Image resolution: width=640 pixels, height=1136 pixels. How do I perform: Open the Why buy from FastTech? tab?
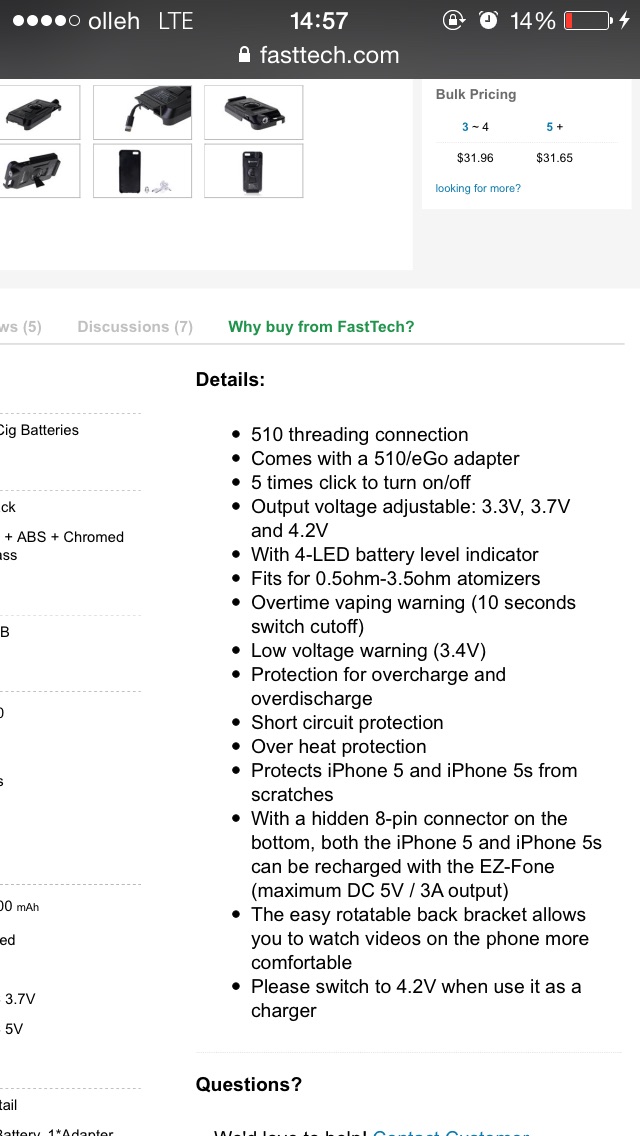pos(321,327)
